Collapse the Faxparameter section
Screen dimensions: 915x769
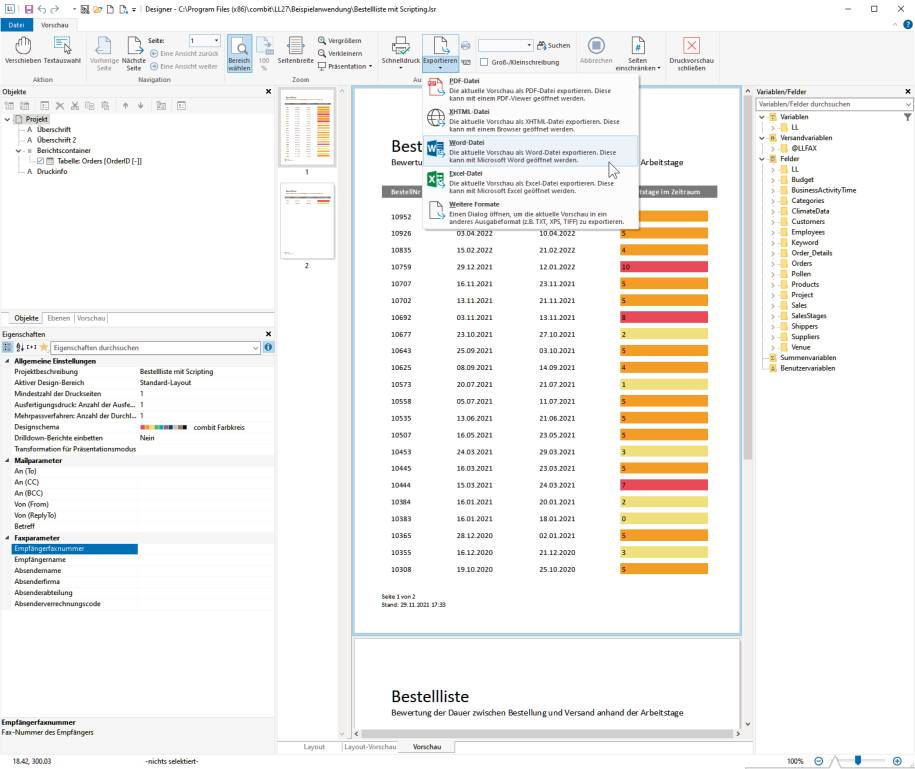tap(7, 538)
